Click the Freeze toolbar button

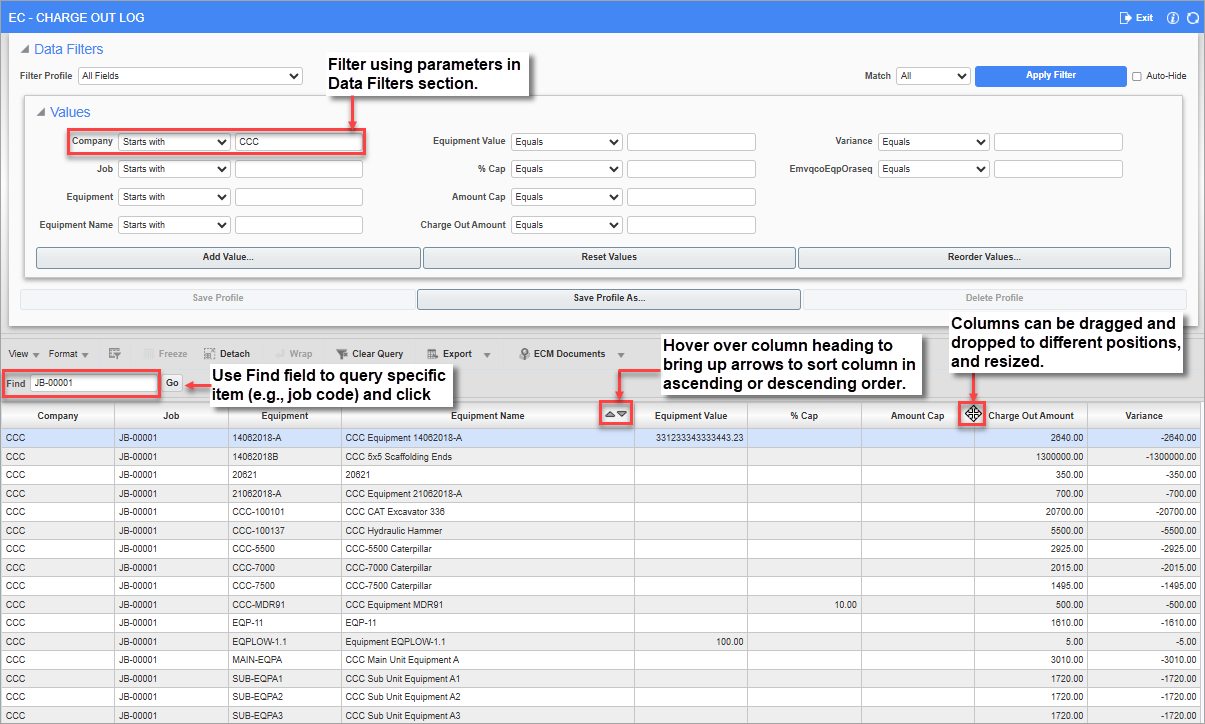pos(166,354)
